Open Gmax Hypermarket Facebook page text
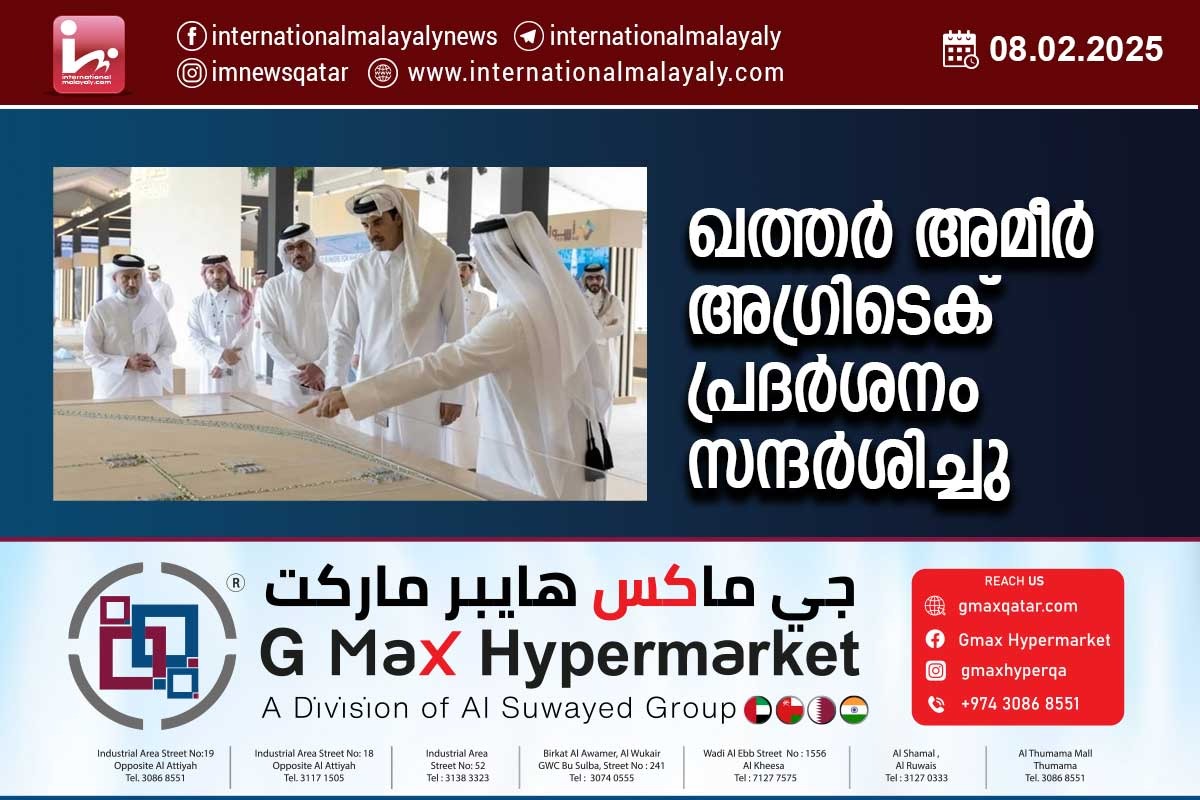Screen dimensions: 1200x800 point(1034,640)
